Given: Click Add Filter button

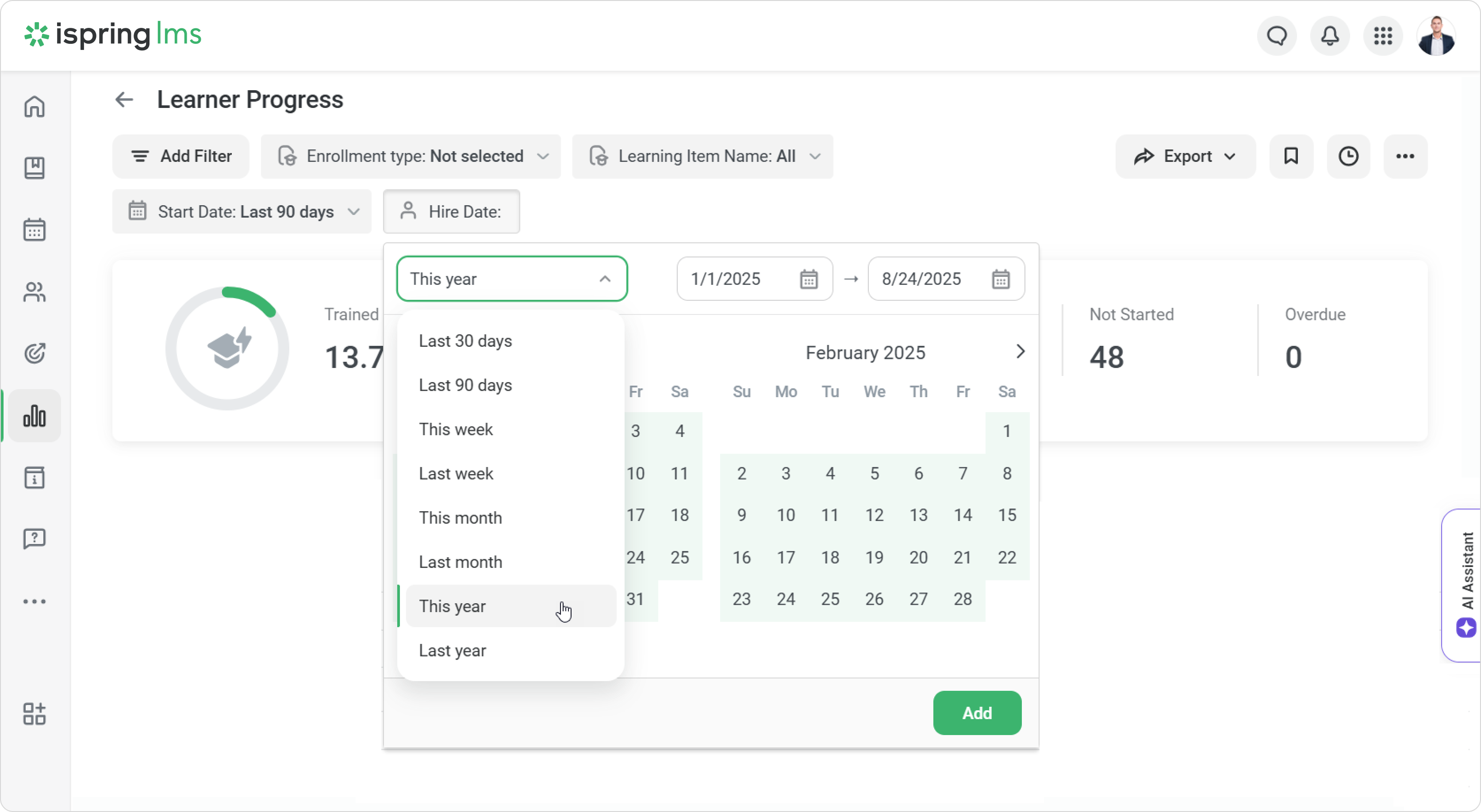Looking at the screenshot, I should tap(181, 156).
